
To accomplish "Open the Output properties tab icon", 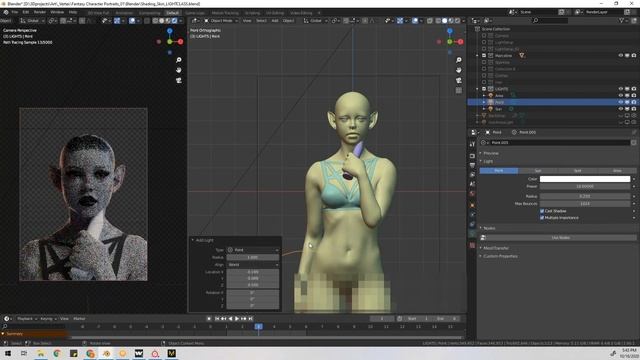I will coord(472,165).
